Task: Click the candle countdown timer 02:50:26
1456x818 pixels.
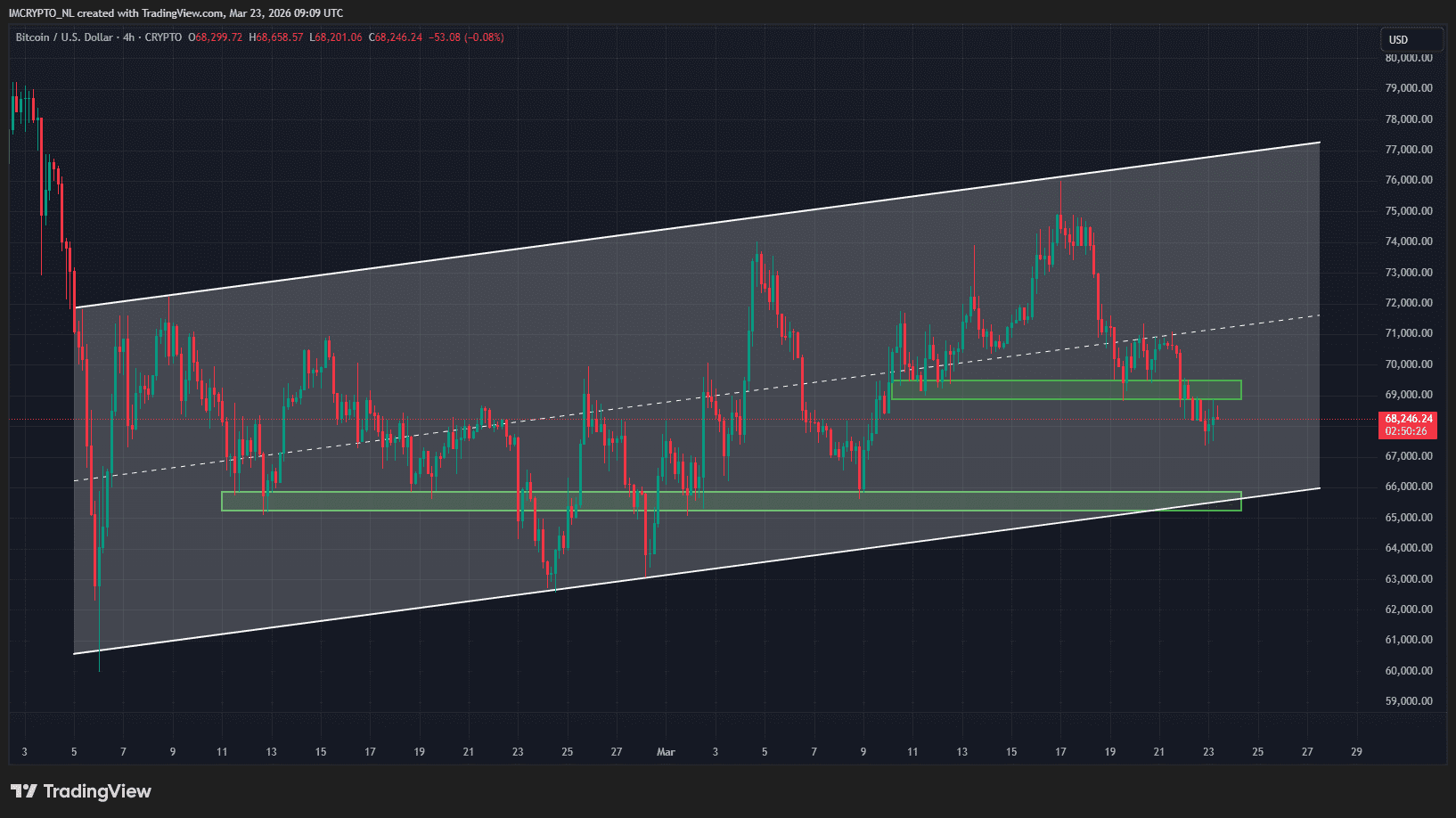Action: click(x=1406, y=431)
